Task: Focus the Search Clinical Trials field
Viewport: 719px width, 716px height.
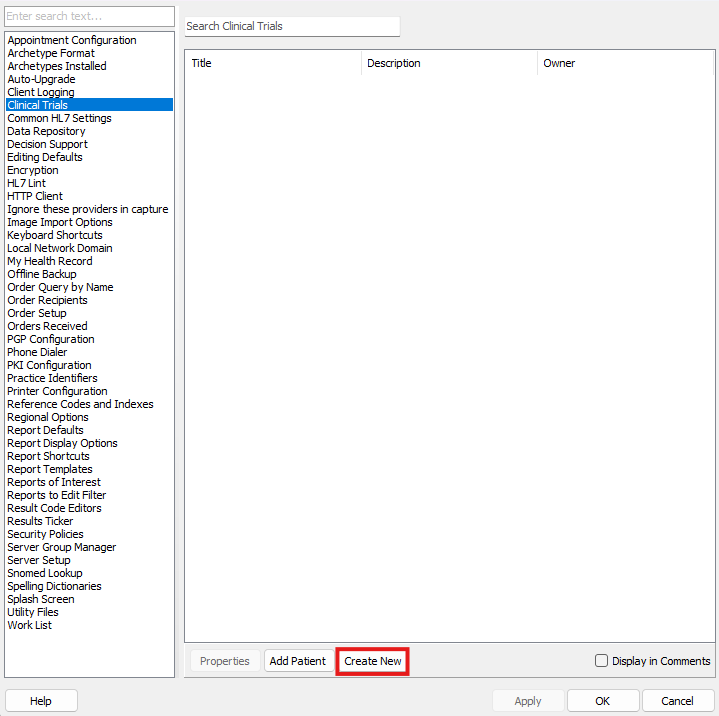Action: pyautogui.click(x=292, y=26)
